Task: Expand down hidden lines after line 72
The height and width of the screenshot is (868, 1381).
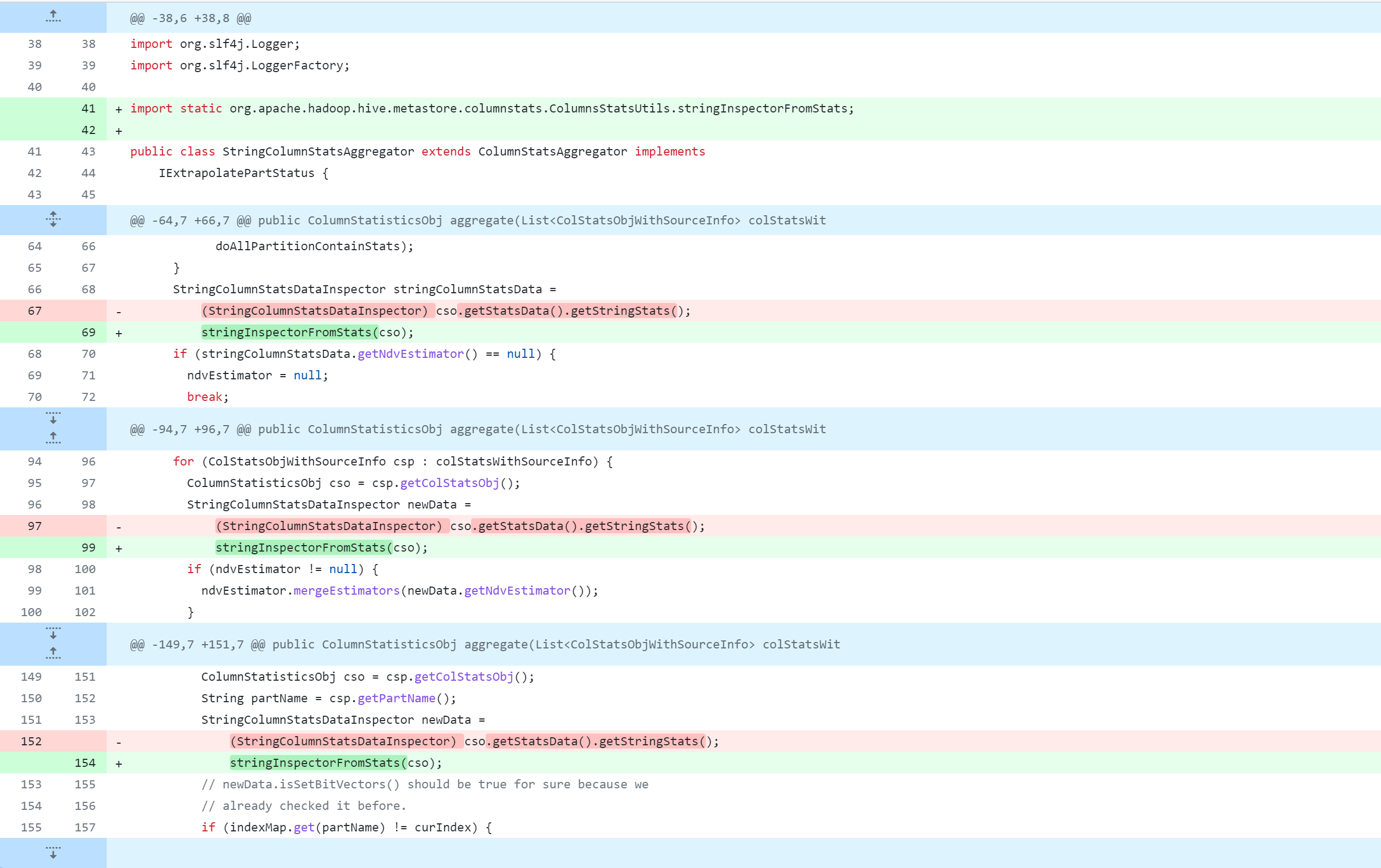Action: (x=53, y=418)
